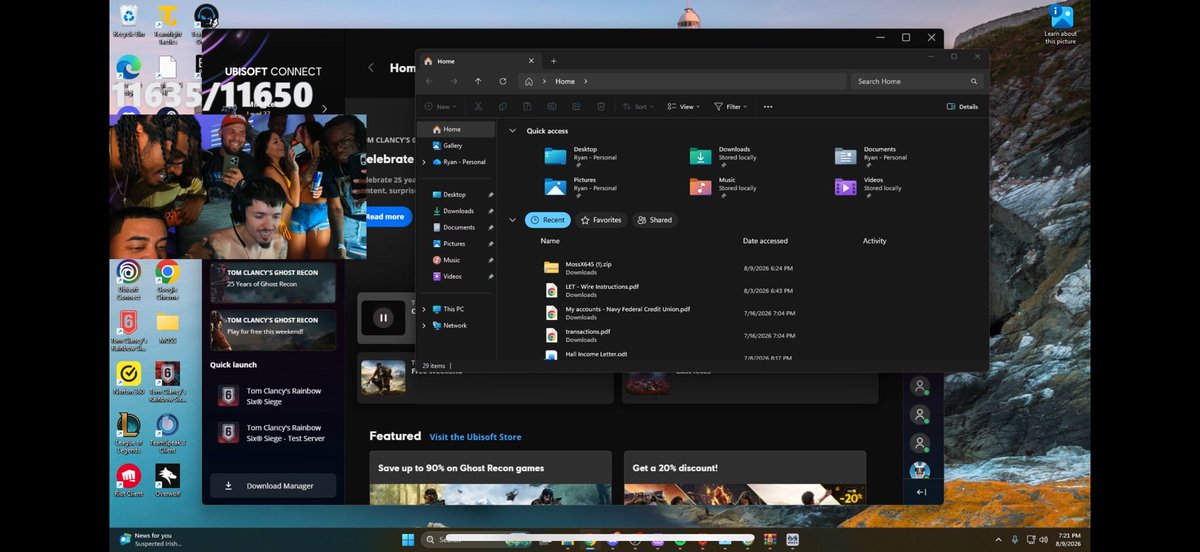1200x552 pixels.
Task: Select Home in the navigation pane
Action: (457, 129)
